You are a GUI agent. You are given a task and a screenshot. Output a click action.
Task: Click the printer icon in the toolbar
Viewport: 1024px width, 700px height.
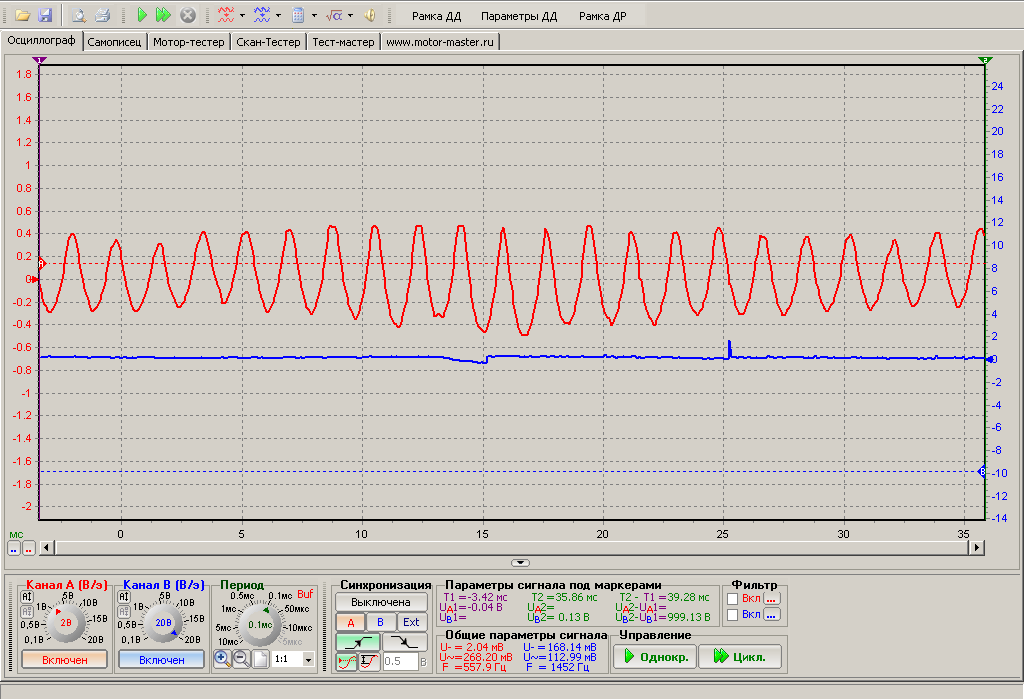pos(101,16)
